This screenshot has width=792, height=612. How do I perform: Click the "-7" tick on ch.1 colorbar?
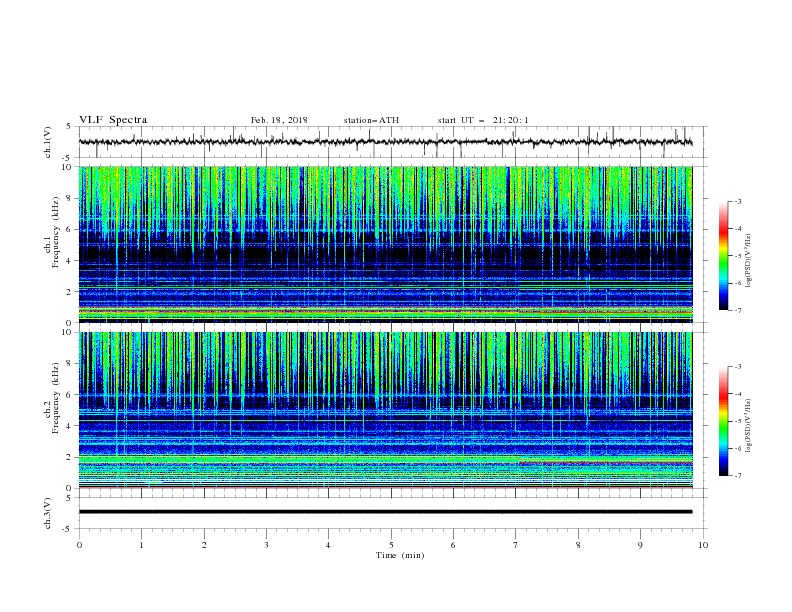pyautogui.click(x=738, y=310)
